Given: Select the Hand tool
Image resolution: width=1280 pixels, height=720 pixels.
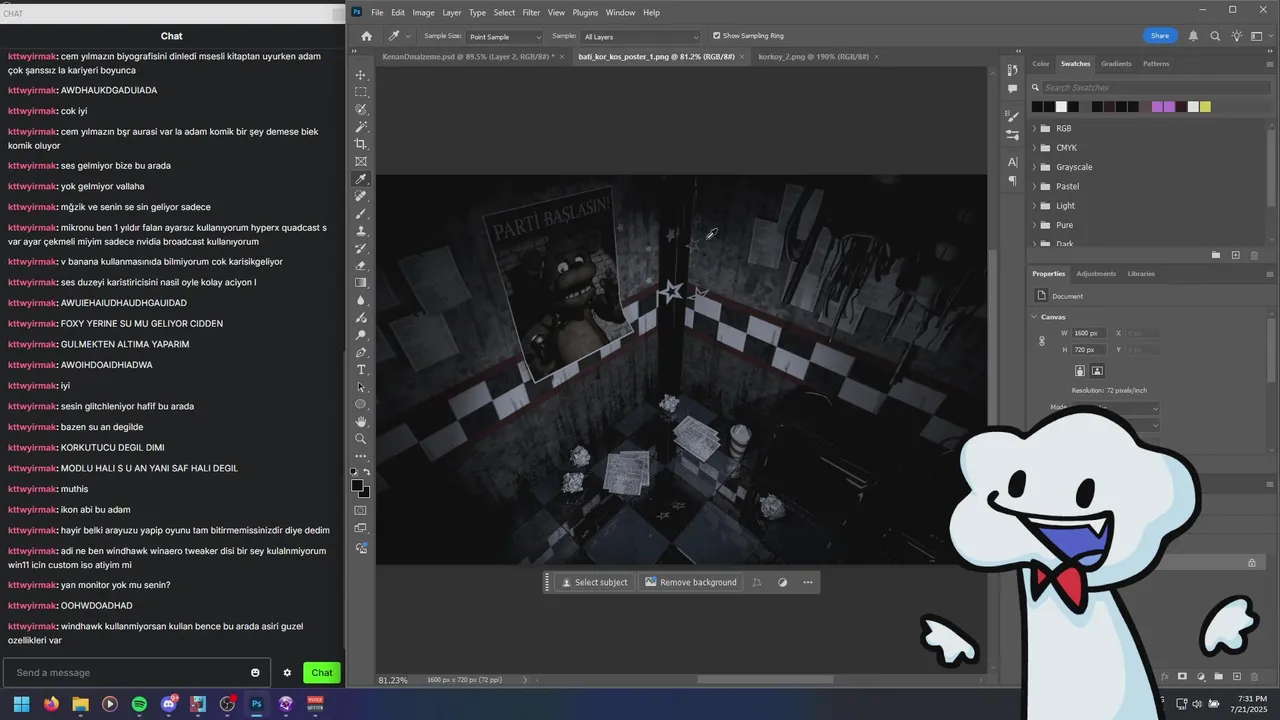Looking at the screenshot, I should coord(361,422).
